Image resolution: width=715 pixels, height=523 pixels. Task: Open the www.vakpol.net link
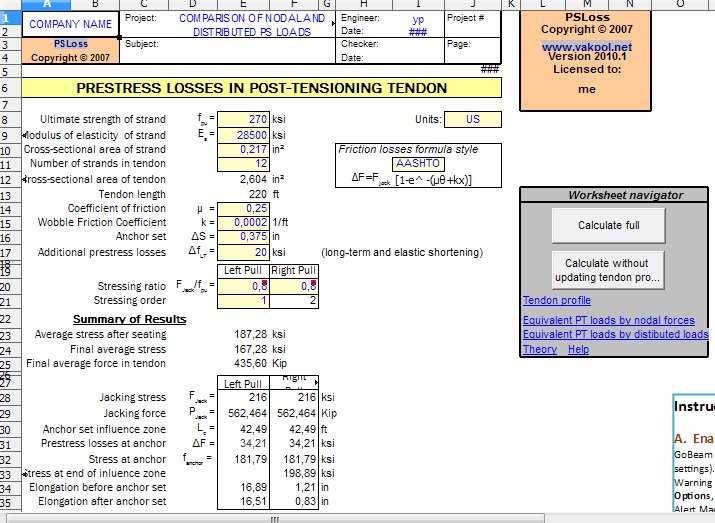coord(587,47)
